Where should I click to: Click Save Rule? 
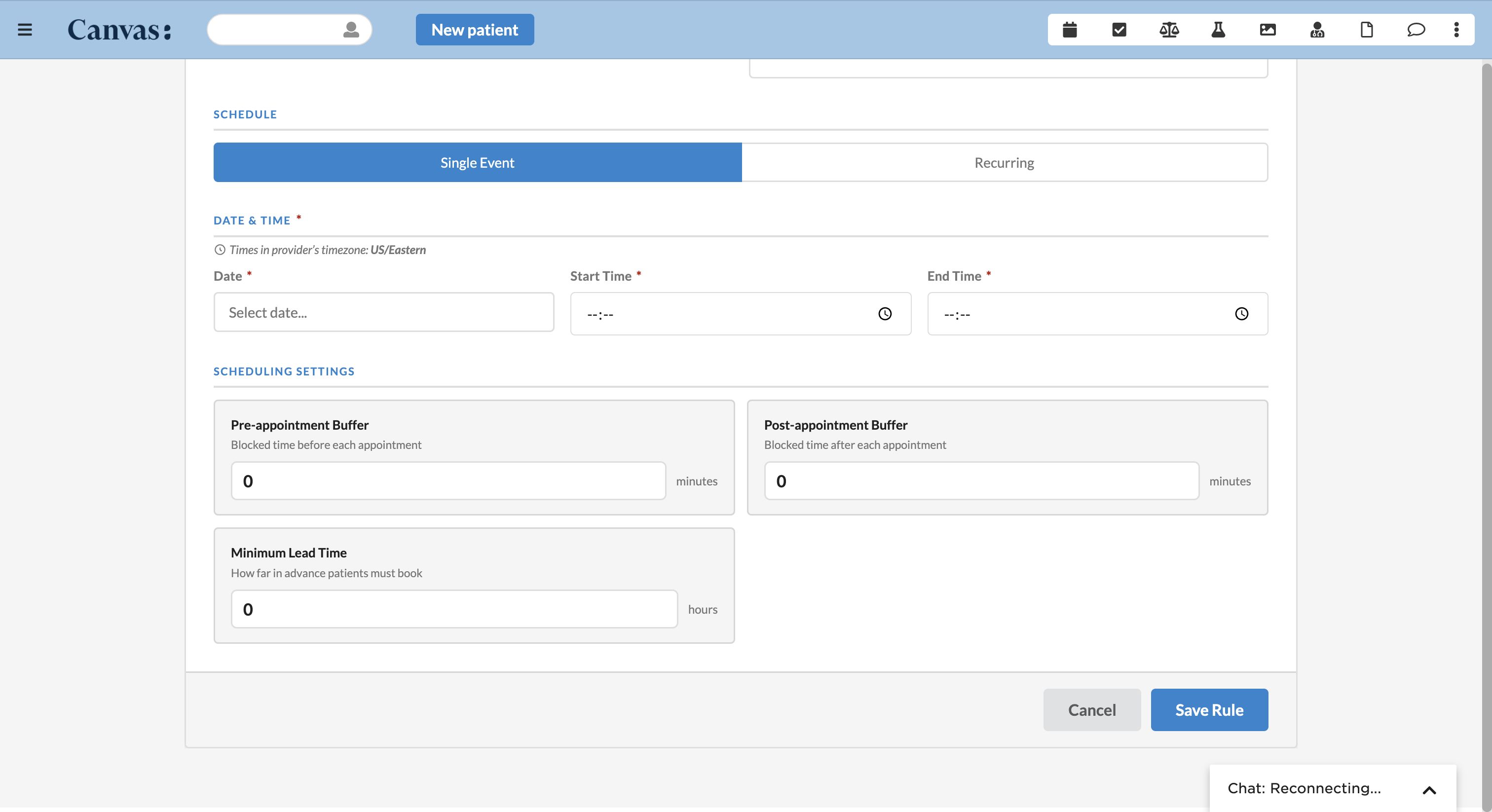tap(1209, 709)
